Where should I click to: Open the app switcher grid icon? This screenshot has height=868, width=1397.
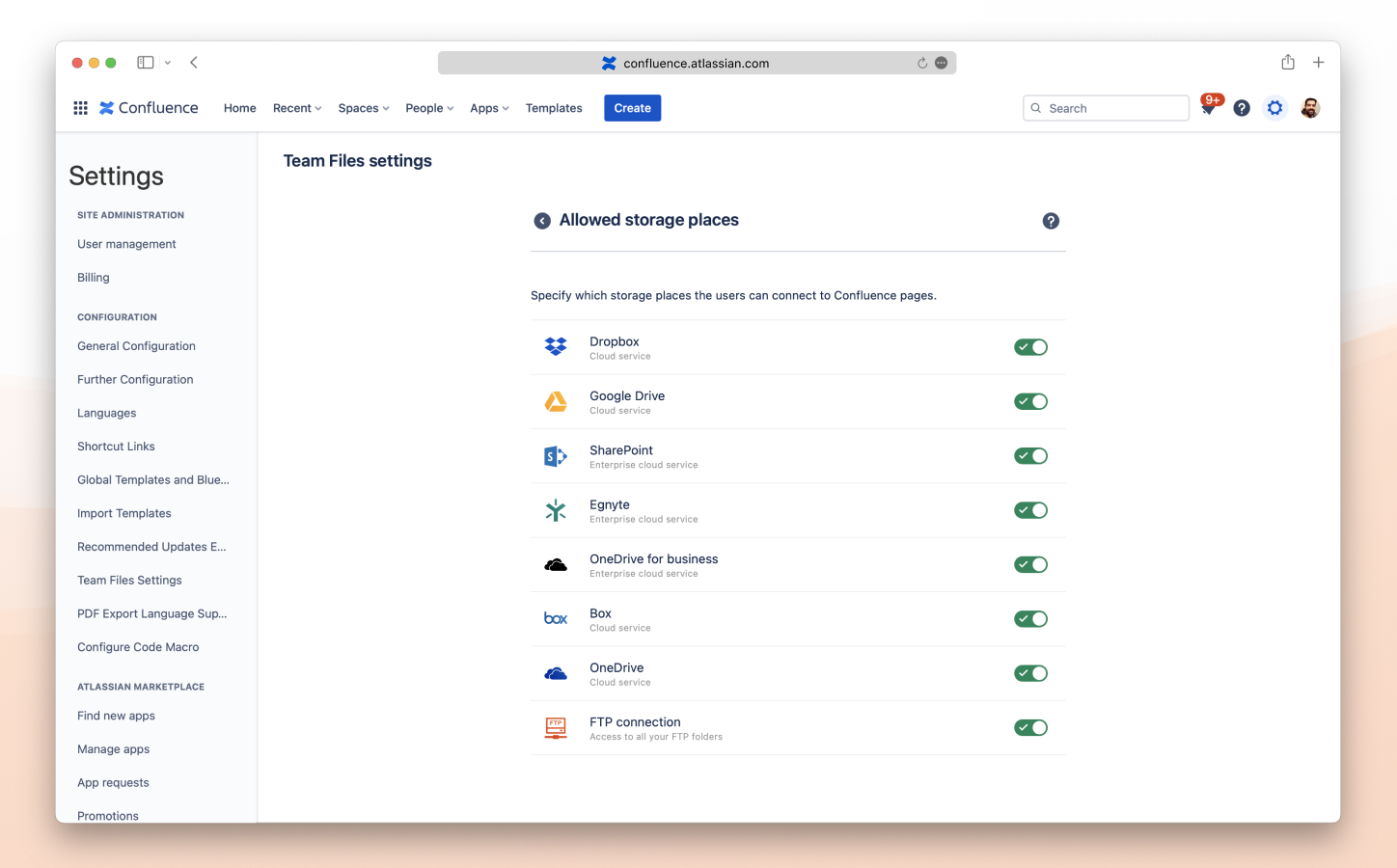click(81, 108)
